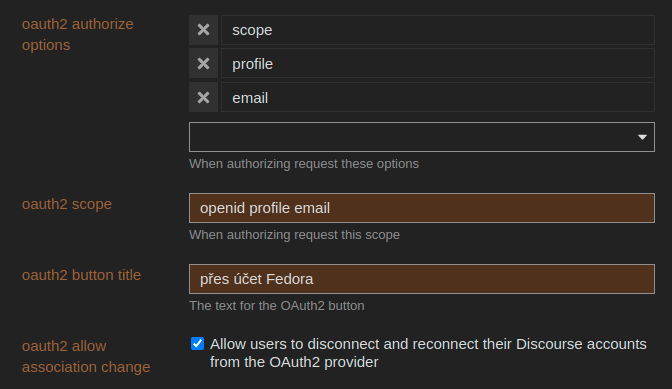Screen dimensions: 672x389
Task: Click the oauth2 scope setting label
Action: coord(67,204)
